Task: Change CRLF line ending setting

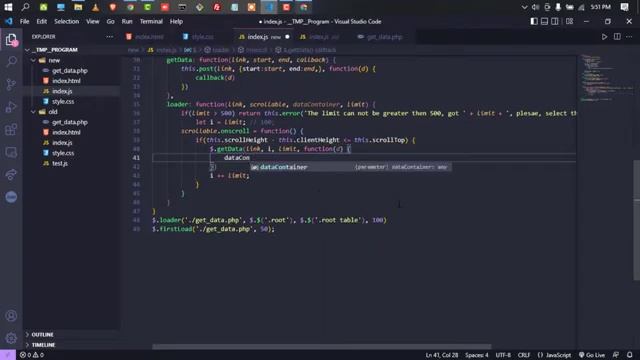Action: click(524, 355)
